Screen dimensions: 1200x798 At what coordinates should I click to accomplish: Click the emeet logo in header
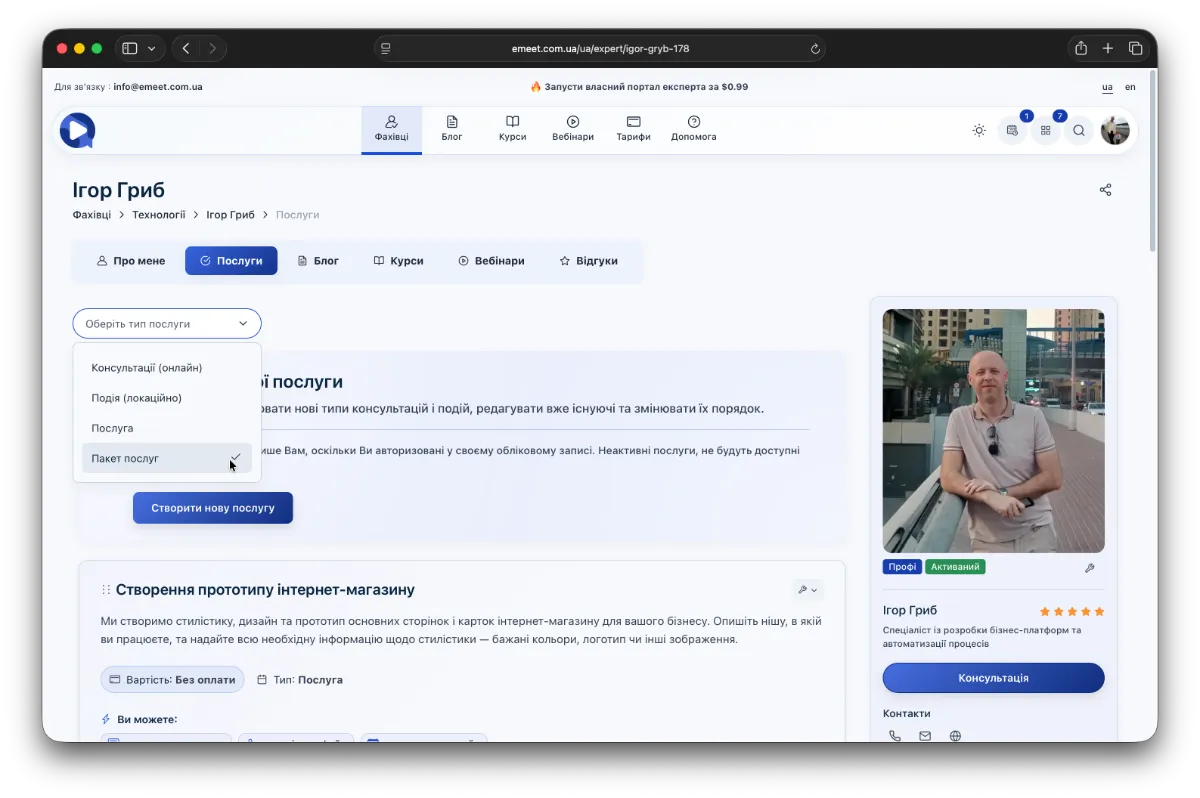[x=77, y=130]
